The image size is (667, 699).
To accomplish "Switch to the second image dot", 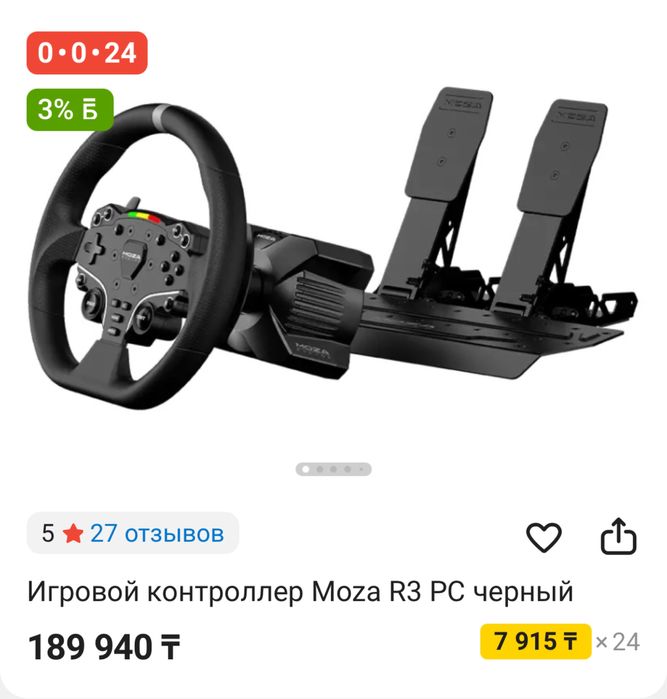I will pos(320,469).
